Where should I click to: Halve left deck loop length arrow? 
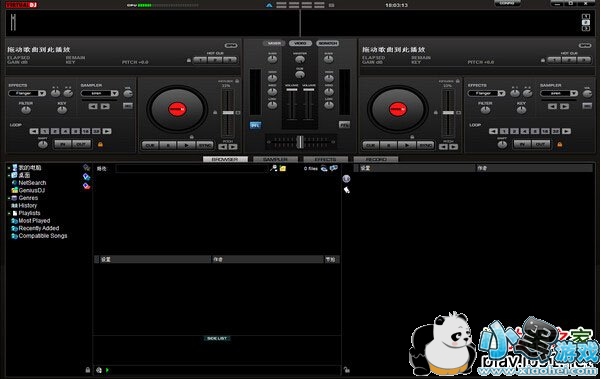click(x=34, y=131)
